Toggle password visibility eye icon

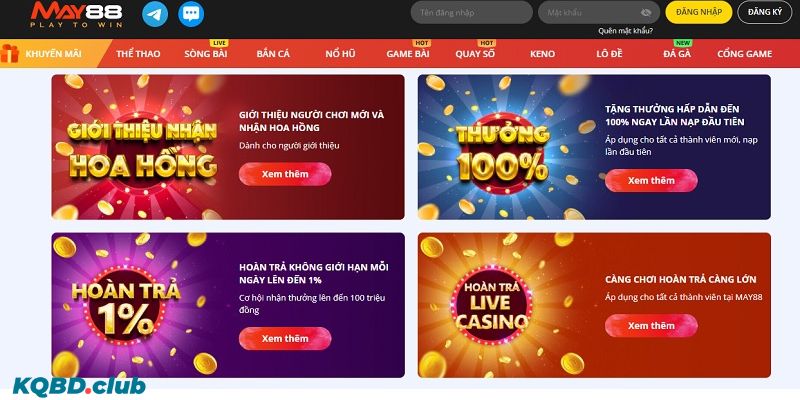coord(646,13)
